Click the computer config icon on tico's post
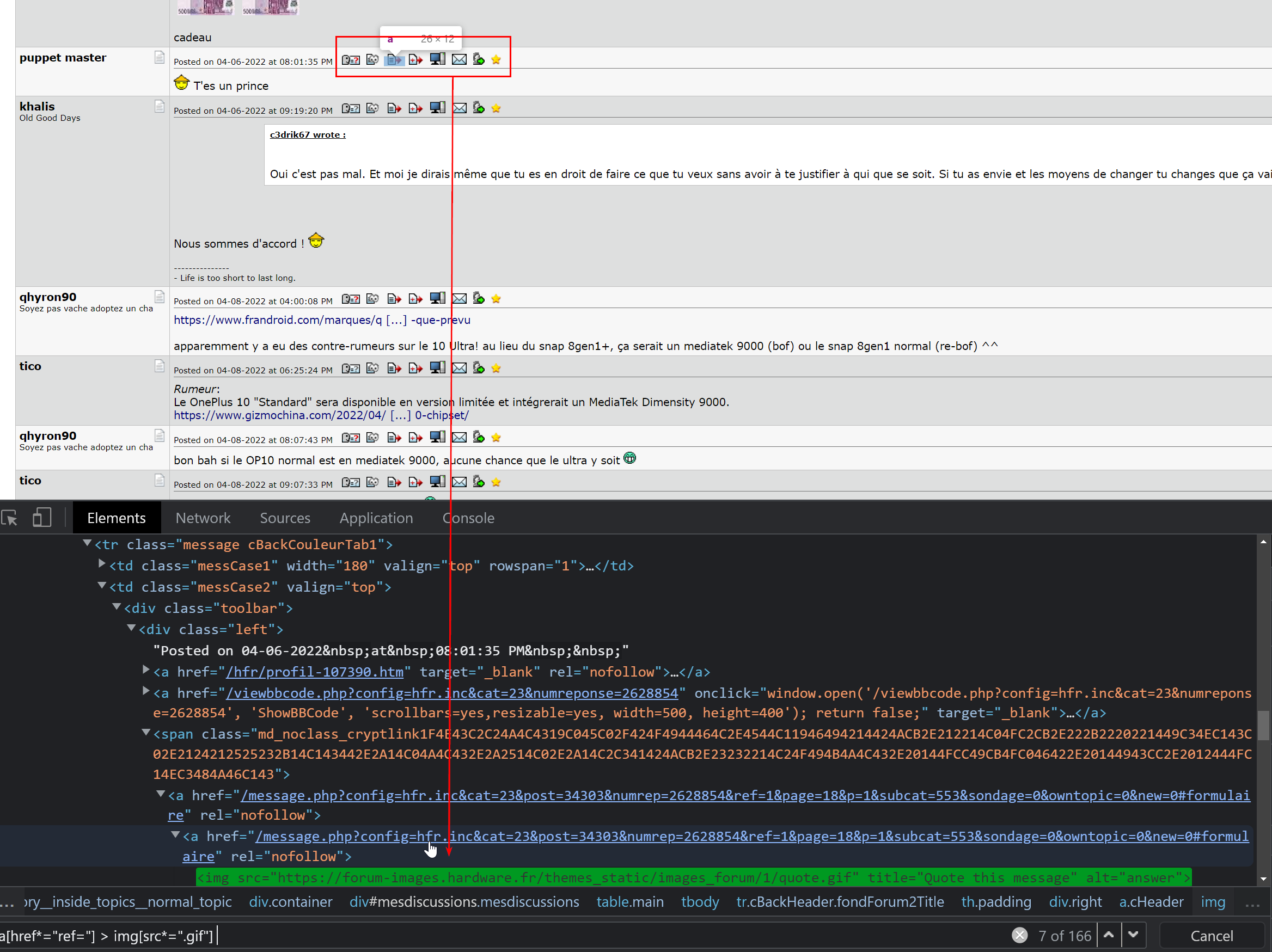This screenshot has width=1272, height=952. tap(437, 368)
